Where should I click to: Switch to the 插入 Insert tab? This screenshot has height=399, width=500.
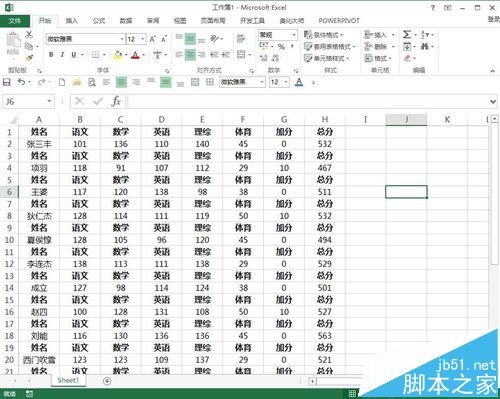pos(71,21)
